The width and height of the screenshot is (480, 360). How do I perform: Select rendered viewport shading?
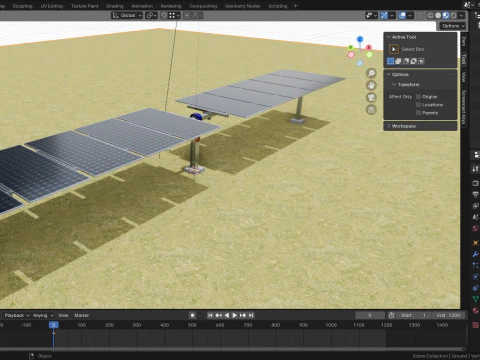pos(453,15)
